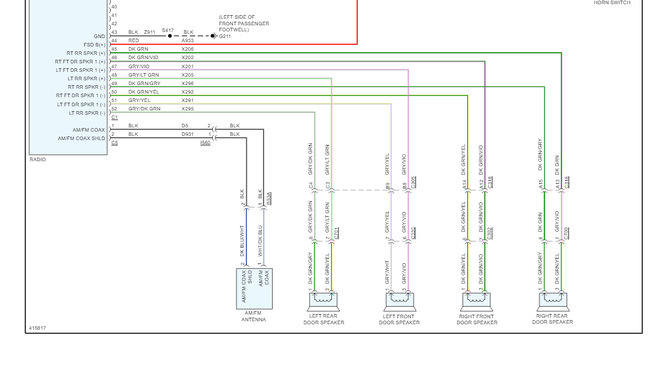Click the right front door speaker symbol

tap(476, 301)
